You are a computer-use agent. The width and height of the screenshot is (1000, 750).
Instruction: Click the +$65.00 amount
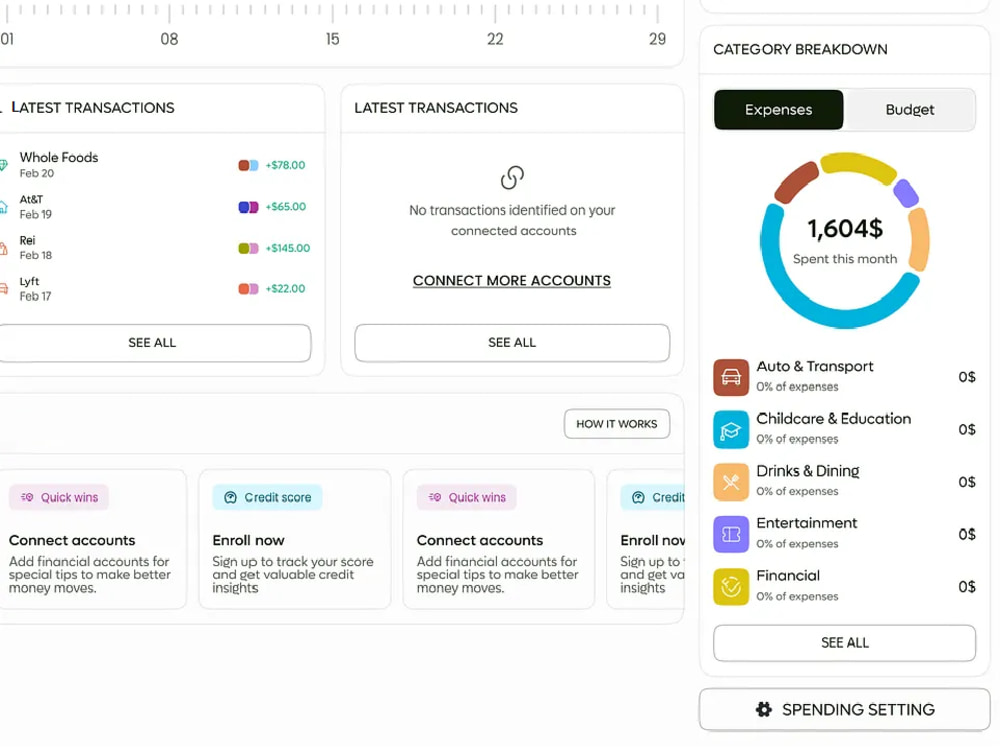[x=286, y=207]
